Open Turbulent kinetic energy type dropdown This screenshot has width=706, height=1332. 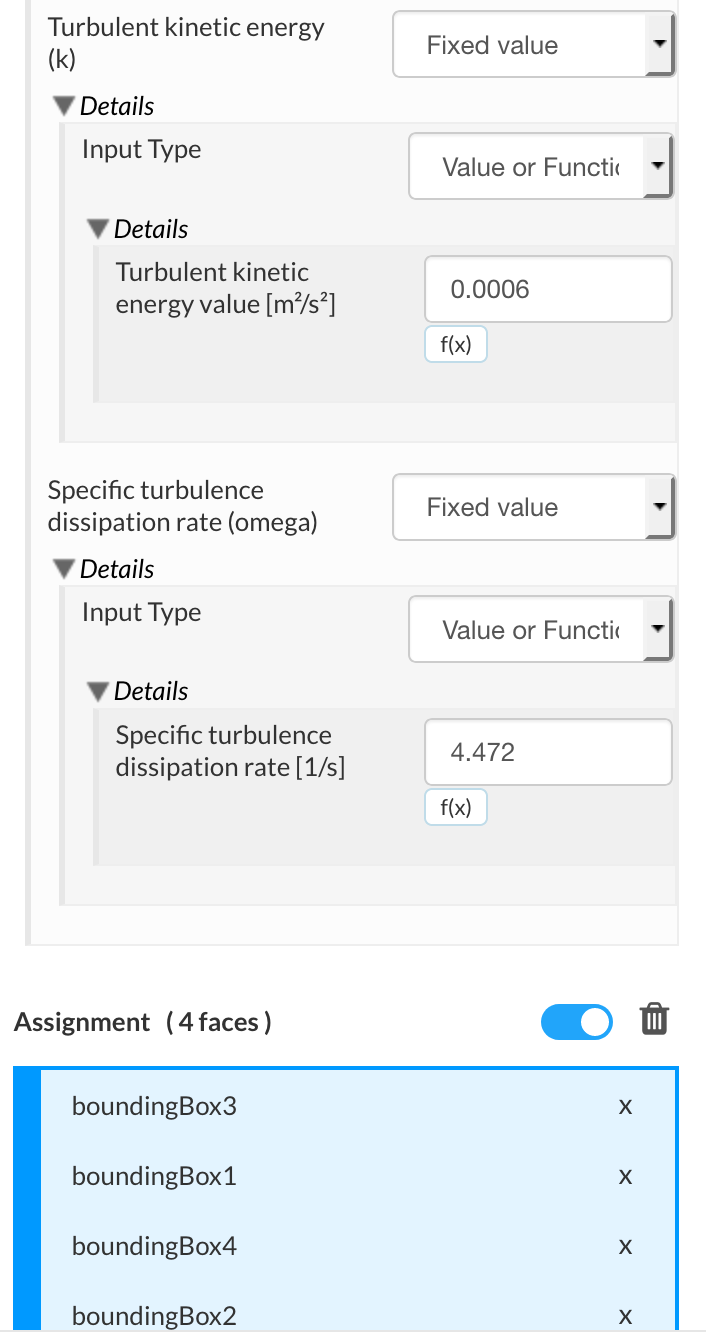coord(534,45)
